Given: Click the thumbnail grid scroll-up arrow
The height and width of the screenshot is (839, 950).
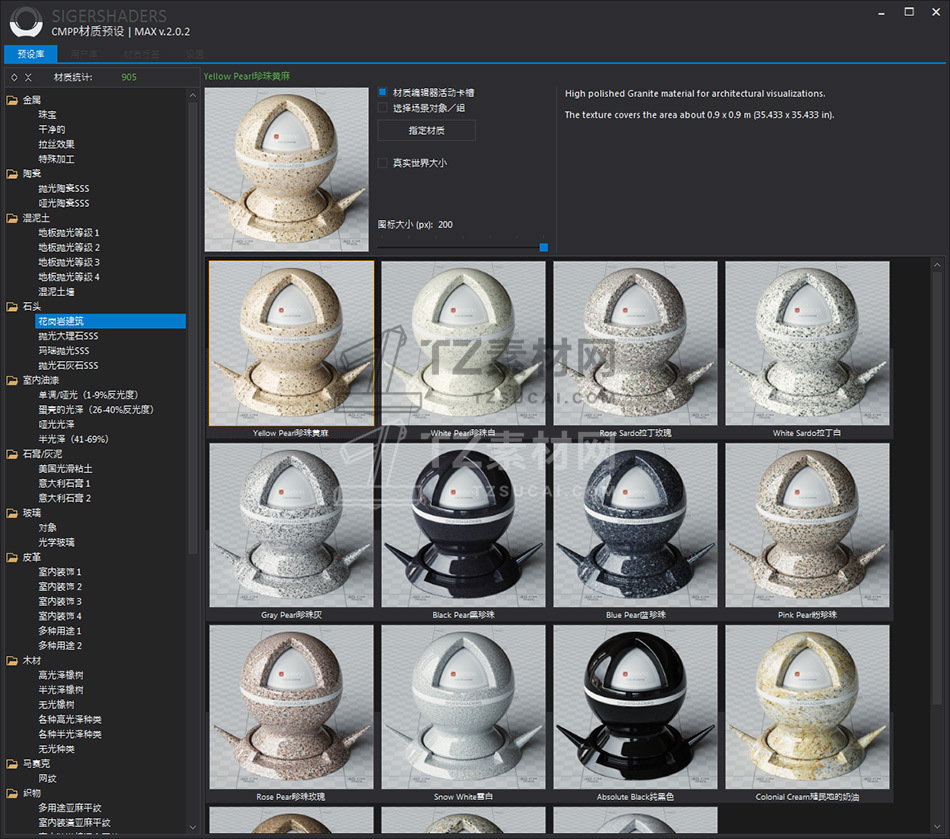Looking at the screenshot, I should (x=937, y=265).
